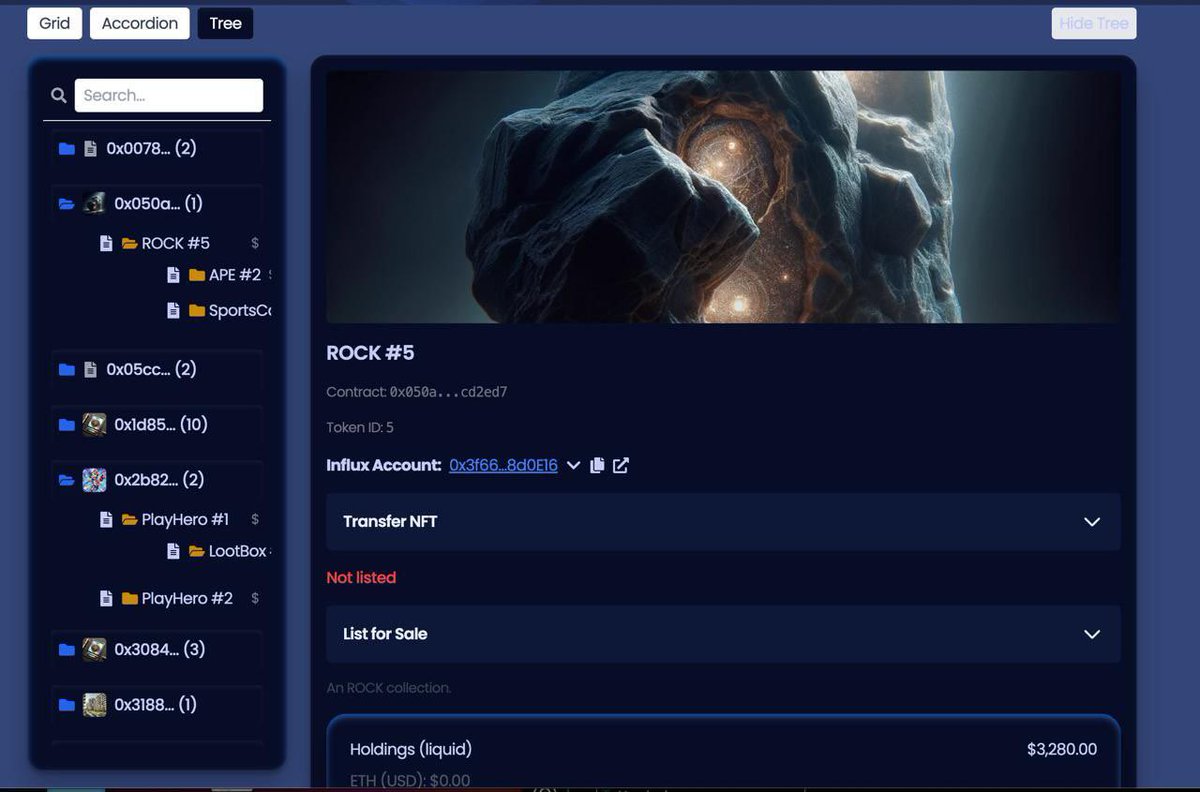Click collection thumbnail beside 0x3084…
The height and width of the screenshot is (792, 1200).
pos(94,649)
